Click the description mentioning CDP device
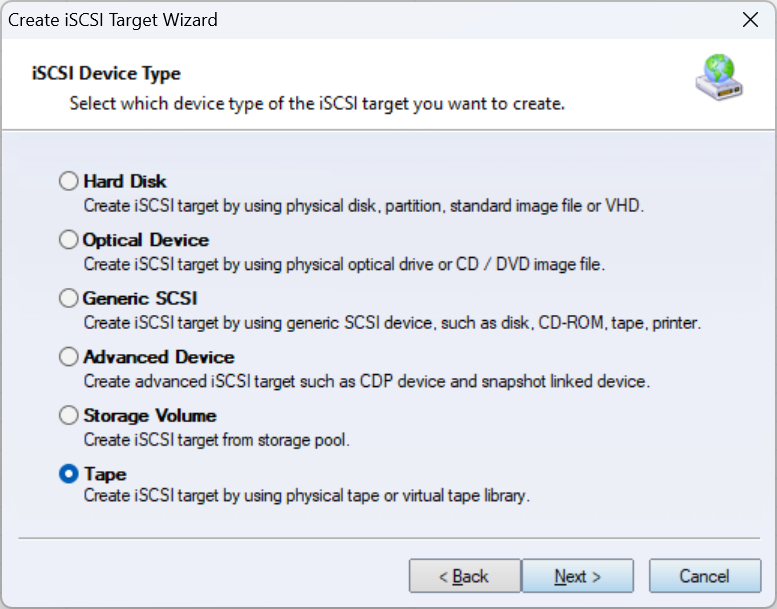Viewport: 777px width, 609px height. click(366, 381)
